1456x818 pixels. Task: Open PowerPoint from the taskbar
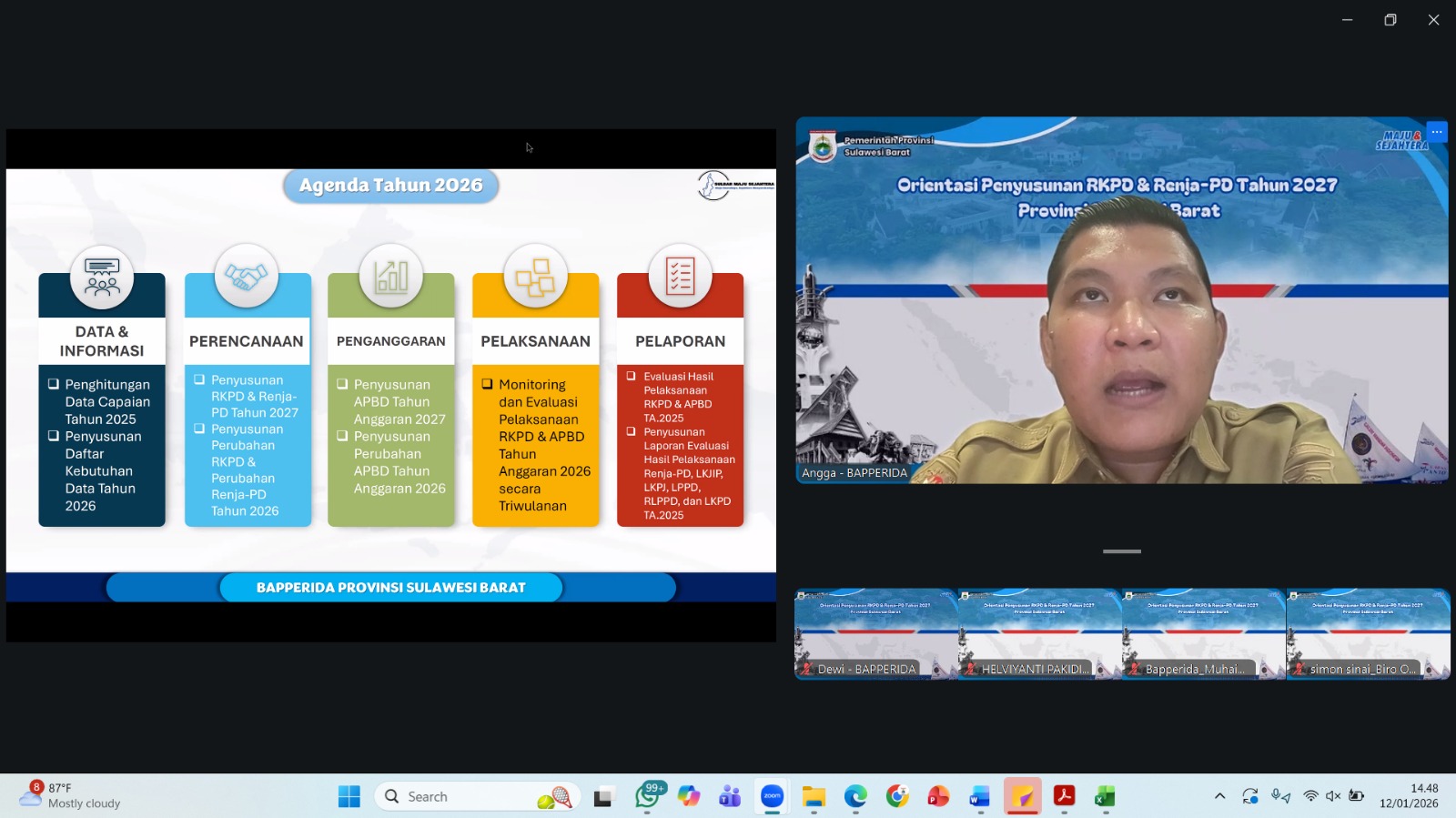(x=938, y=797)
